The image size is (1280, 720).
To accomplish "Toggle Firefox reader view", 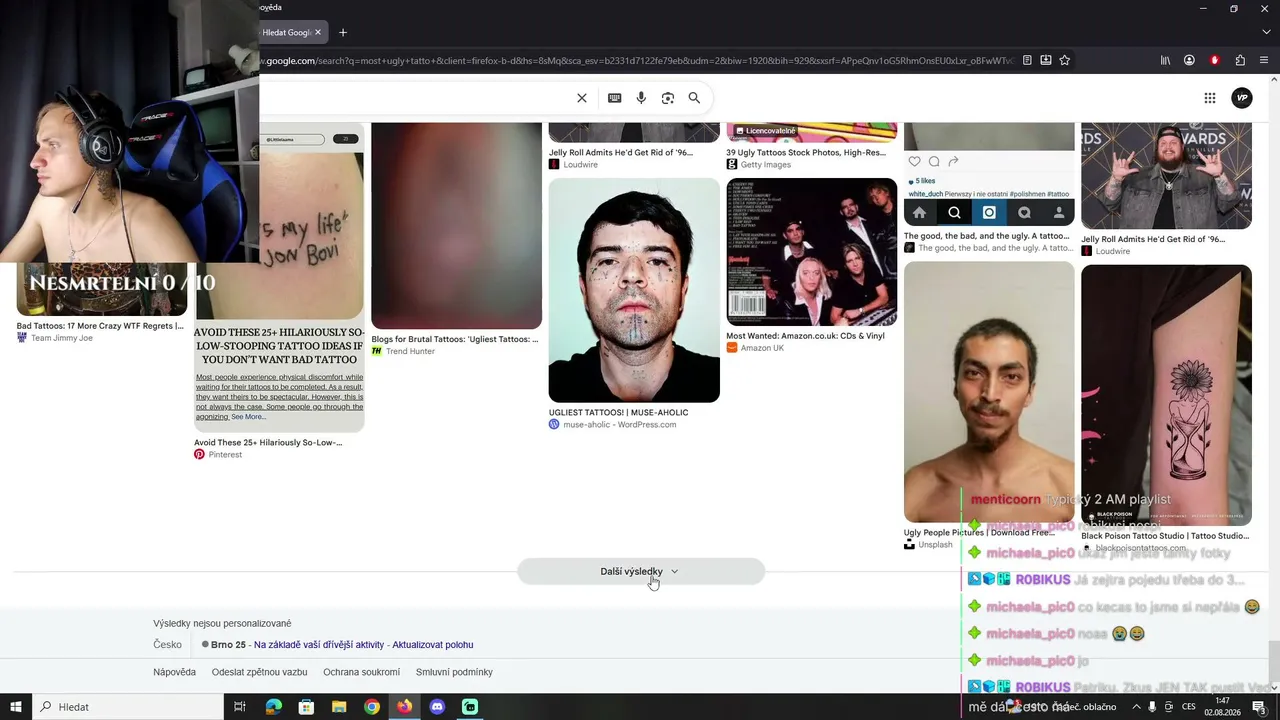I will [x=1027, y=60].
